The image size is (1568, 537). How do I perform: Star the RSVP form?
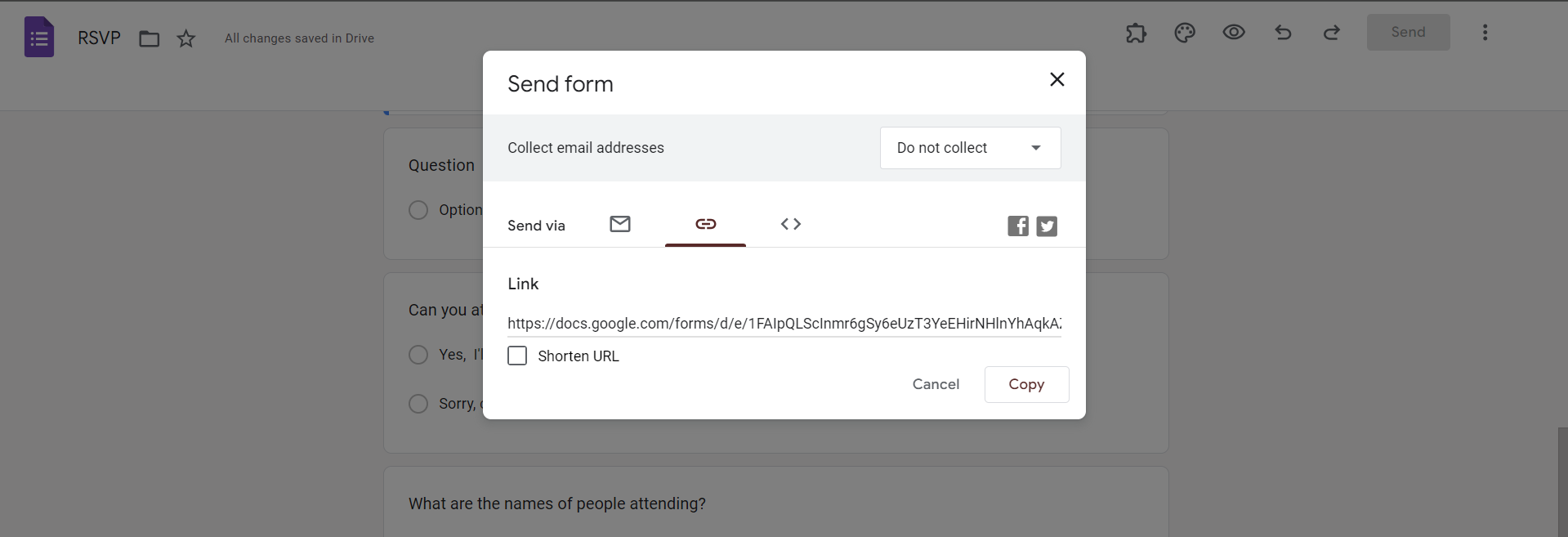pyautogui.click(x=186, y=38)
